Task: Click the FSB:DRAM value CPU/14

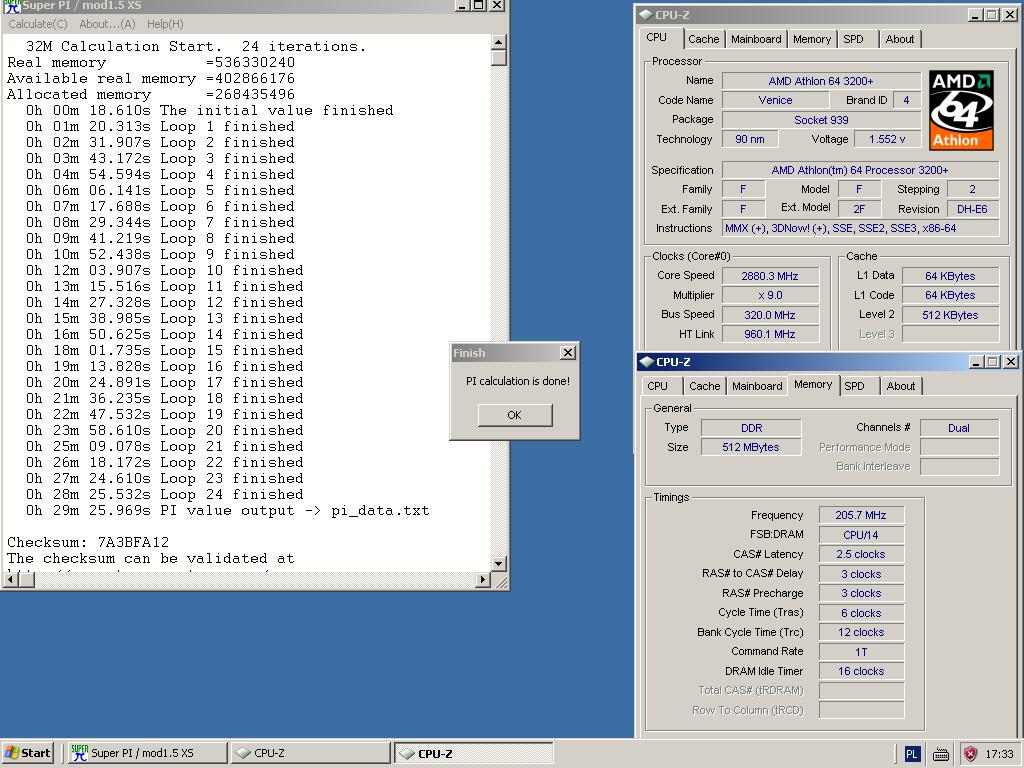Action: click(x=861, y=535)
